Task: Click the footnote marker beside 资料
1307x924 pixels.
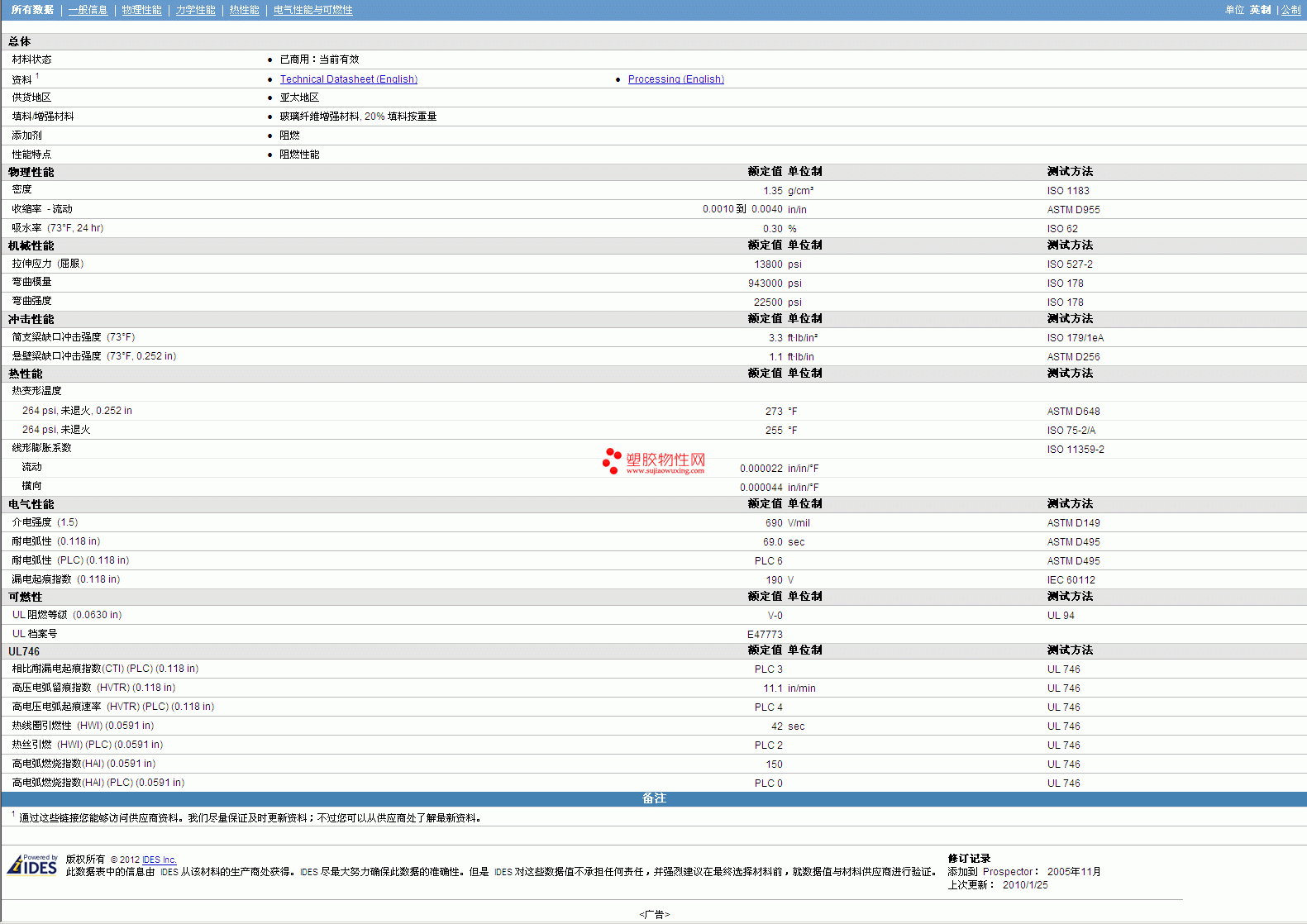Action: click(x=37, y=76)
